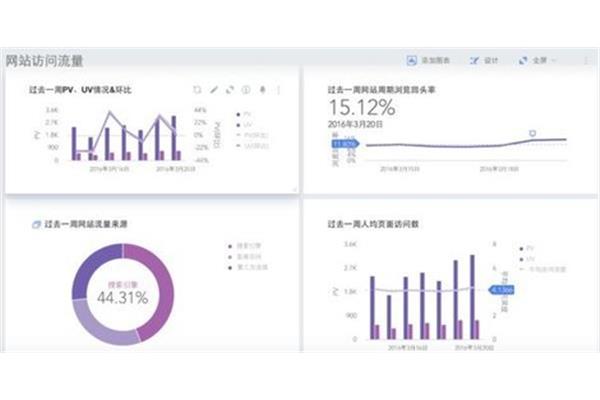
Task: Click the circular marker on bounce rate line
Action: pos(532,133)
